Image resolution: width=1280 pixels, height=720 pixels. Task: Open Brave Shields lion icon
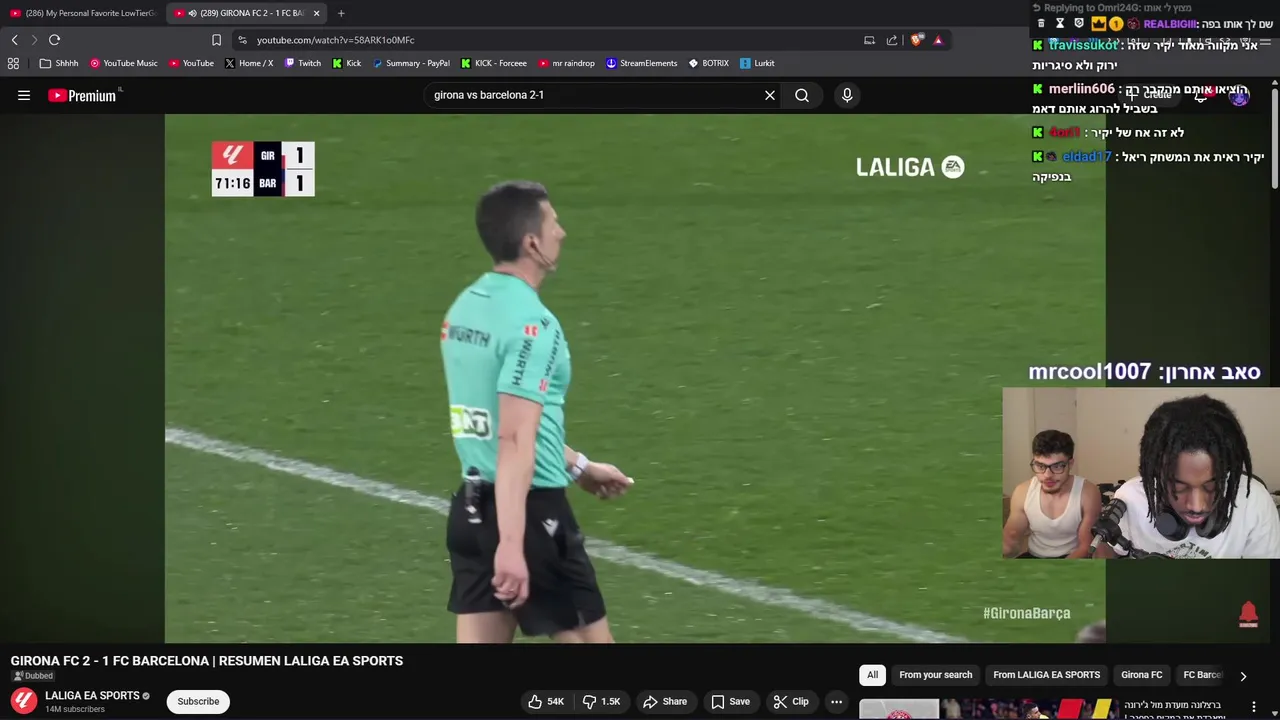916,40
